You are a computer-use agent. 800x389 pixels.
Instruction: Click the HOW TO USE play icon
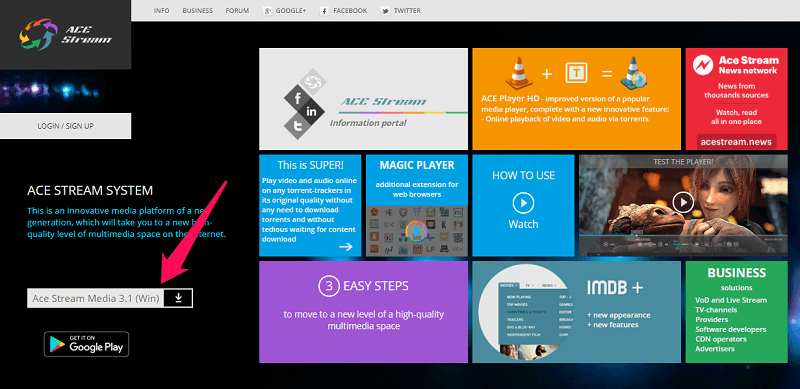click(x=523, y=203)
